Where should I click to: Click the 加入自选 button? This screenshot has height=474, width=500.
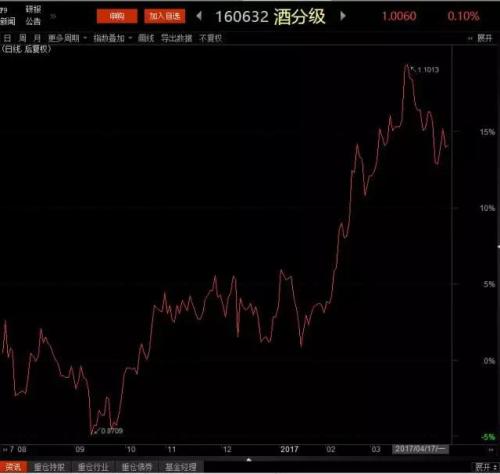click(x=165, y=16)
